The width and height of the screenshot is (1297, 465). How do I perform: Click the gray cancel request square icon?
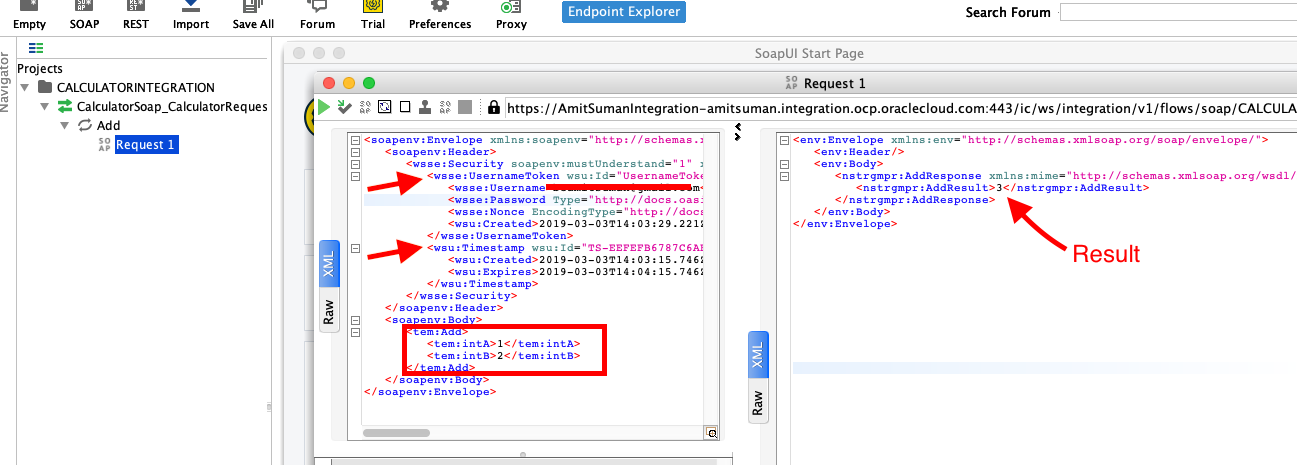tap(465, 107)
